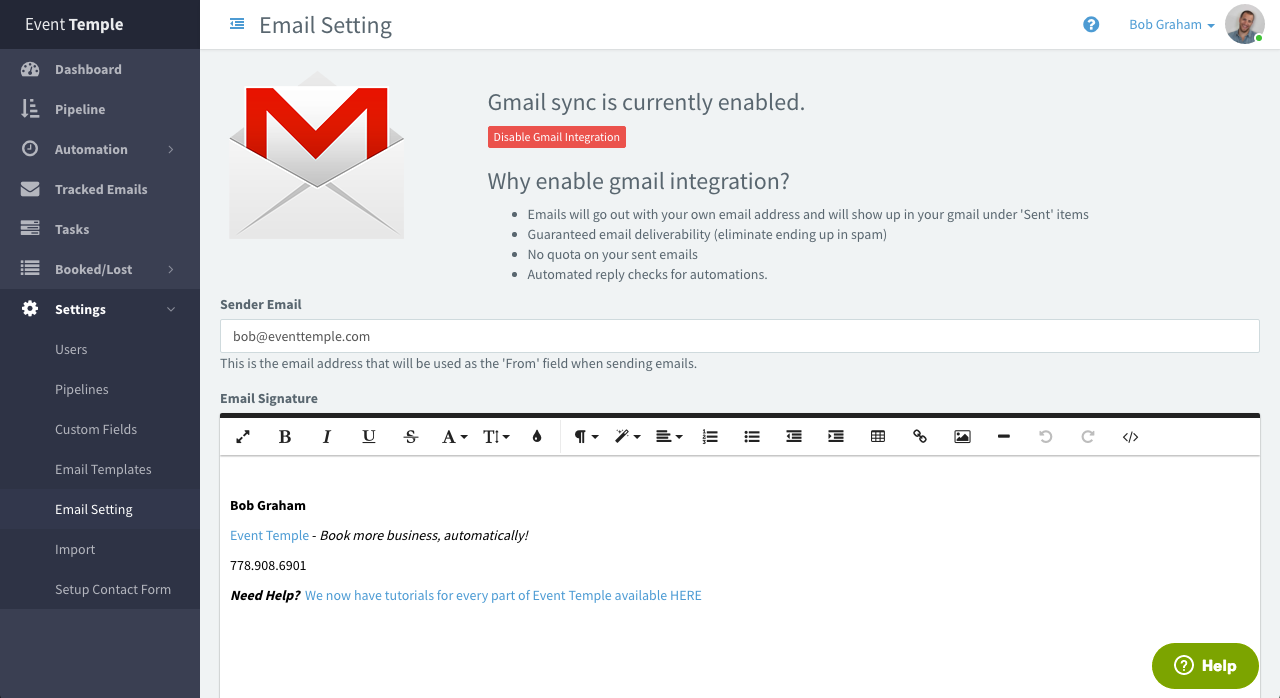
Task: Go to Users settings page
Action: point(100,349)
